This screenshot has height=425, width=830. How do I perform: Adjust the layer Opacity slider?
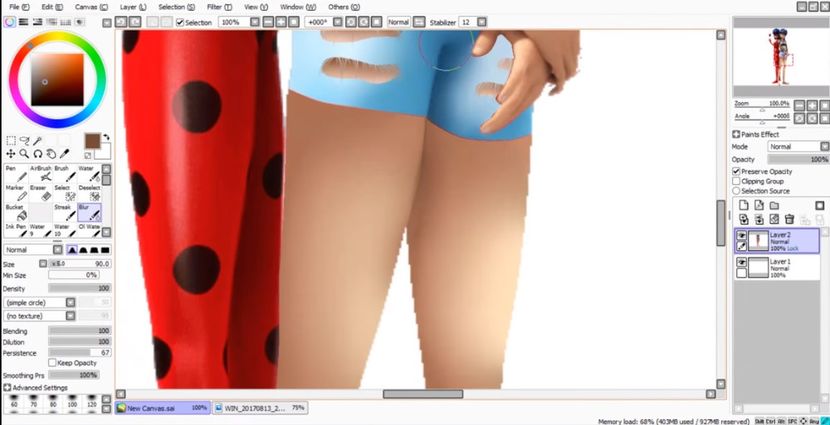(x=798, y=159)
